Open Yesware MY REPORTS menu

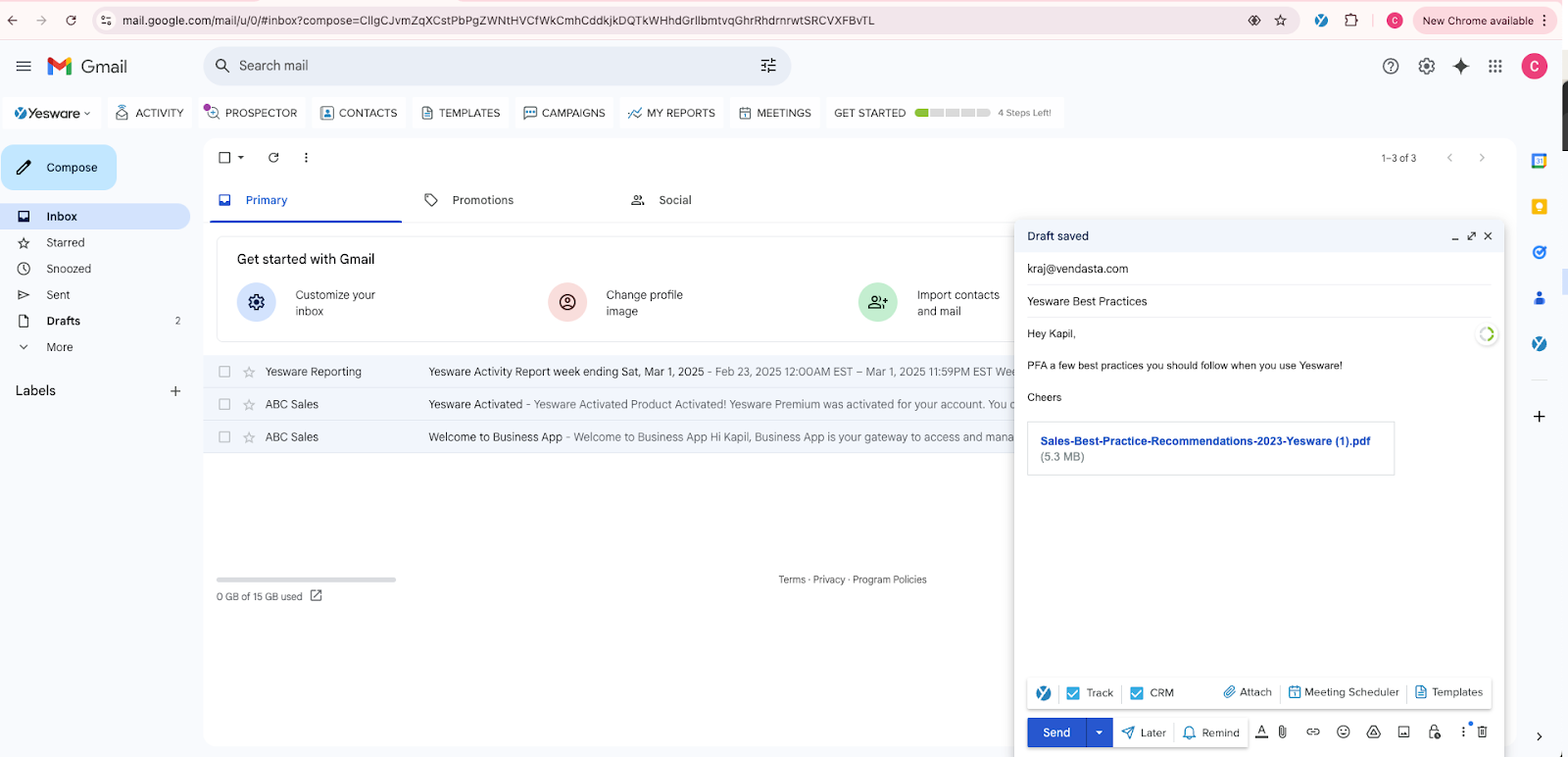(671, 113)
